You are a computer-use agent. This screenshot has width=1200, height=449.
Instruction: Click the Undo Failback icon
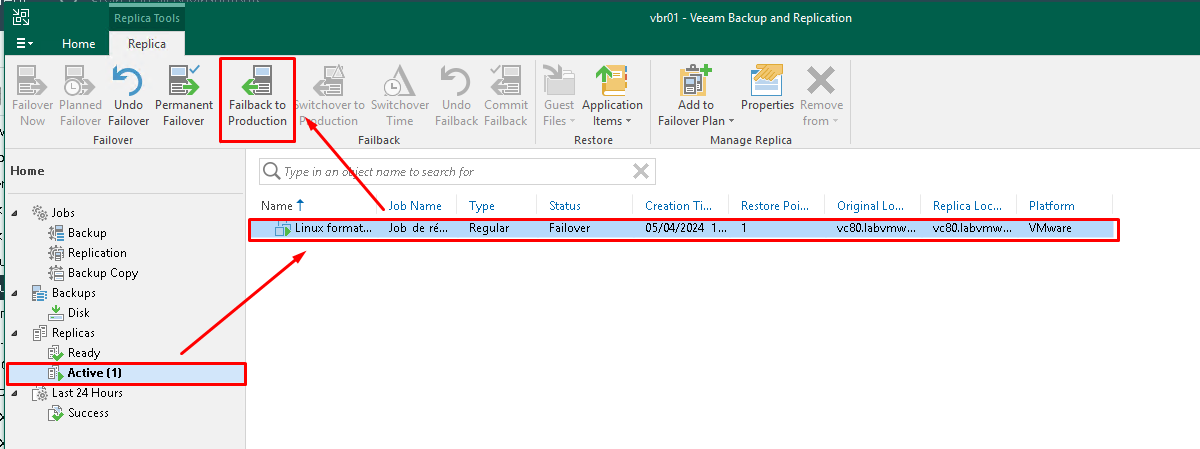pos(456,96)
